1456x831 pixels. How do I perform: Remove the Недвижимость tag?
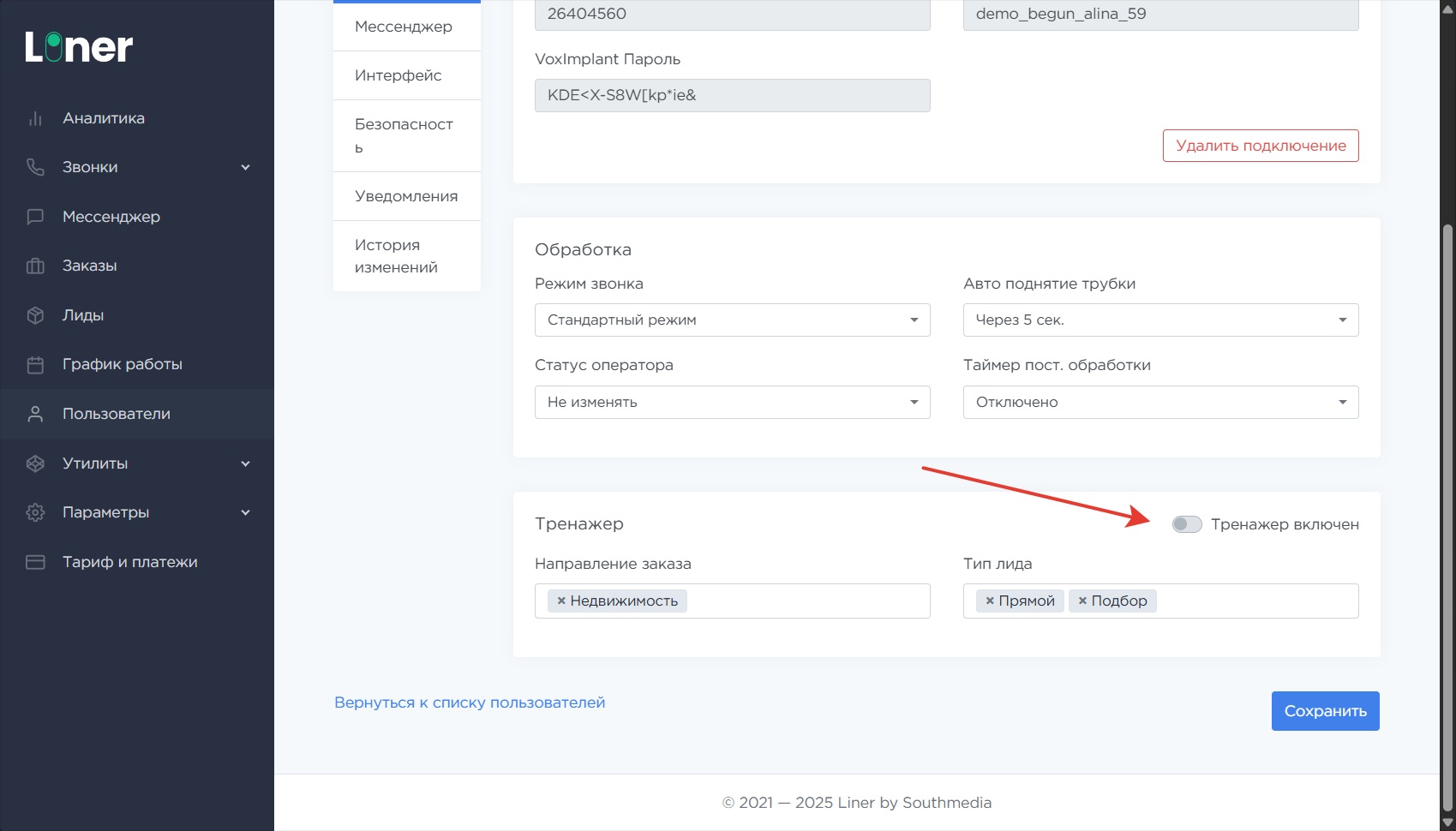(561, 601)
